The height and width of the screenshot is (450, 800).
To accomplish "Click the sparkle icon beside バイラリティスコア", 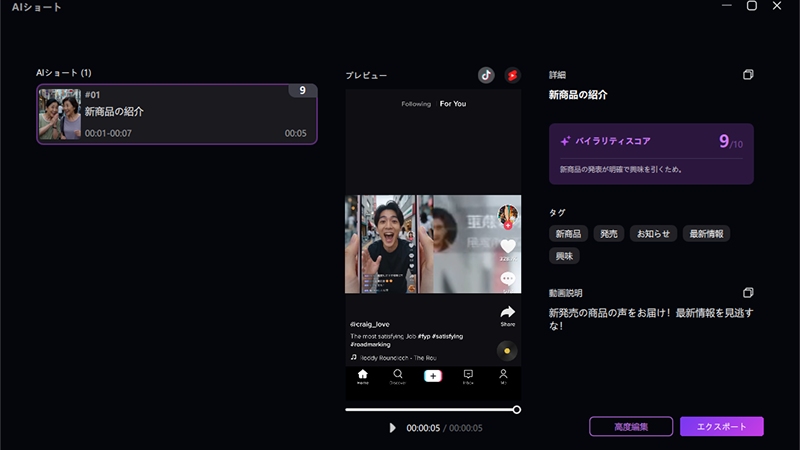I will coord(565,141).
